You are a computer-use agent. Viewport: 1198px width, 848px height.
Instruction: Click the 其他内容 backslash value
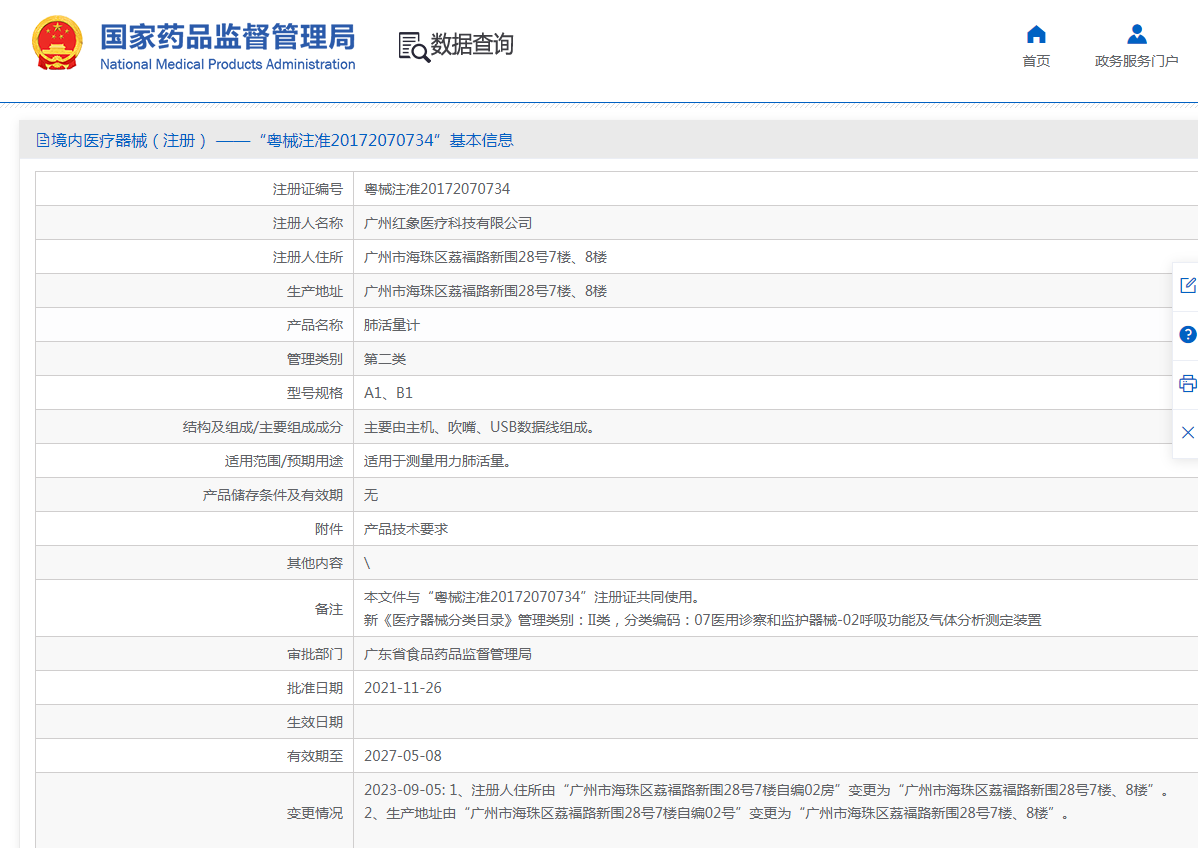click(x=367, y=563)
